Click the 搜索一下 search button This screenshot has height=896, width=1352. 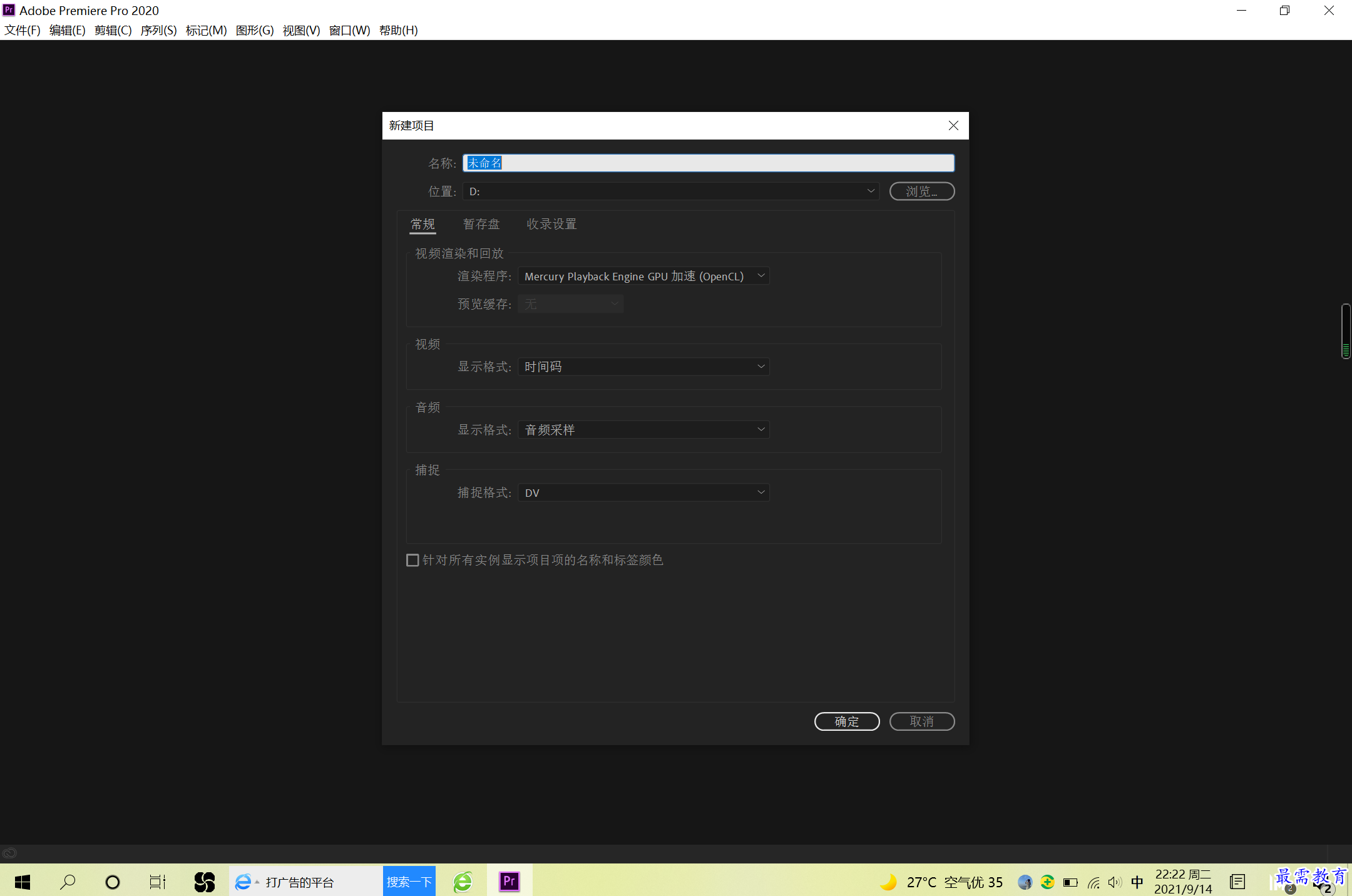pos(409,882)
